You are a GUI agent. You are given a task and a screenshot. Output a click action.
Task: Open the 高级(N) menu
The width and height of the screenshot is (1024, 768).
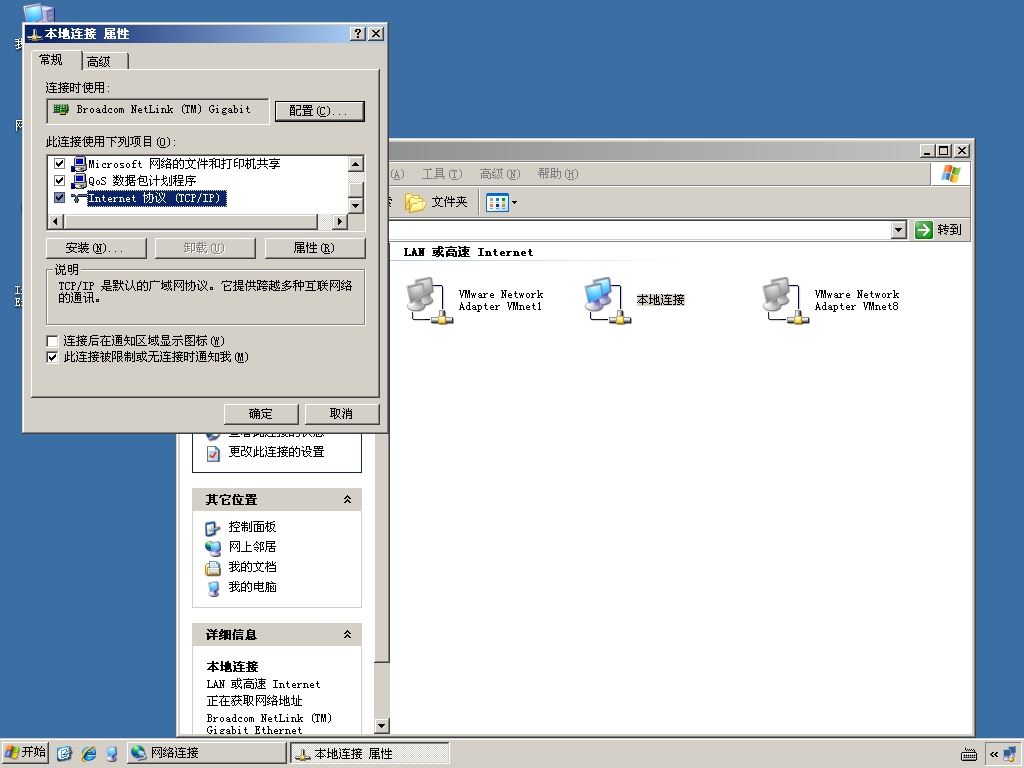(500, 174)
